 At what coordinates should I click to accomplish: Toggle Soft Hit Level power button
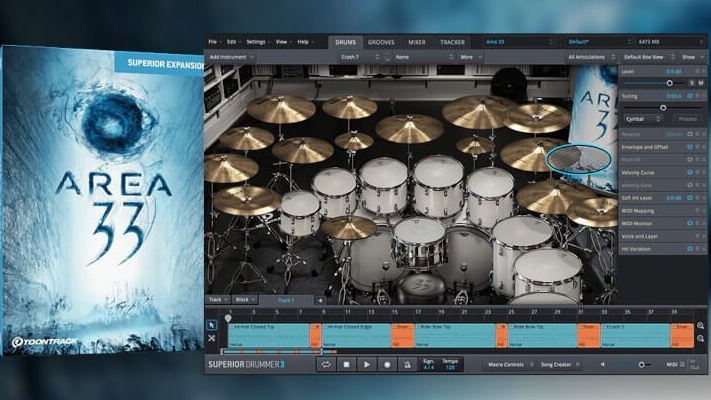click(690, 198)
